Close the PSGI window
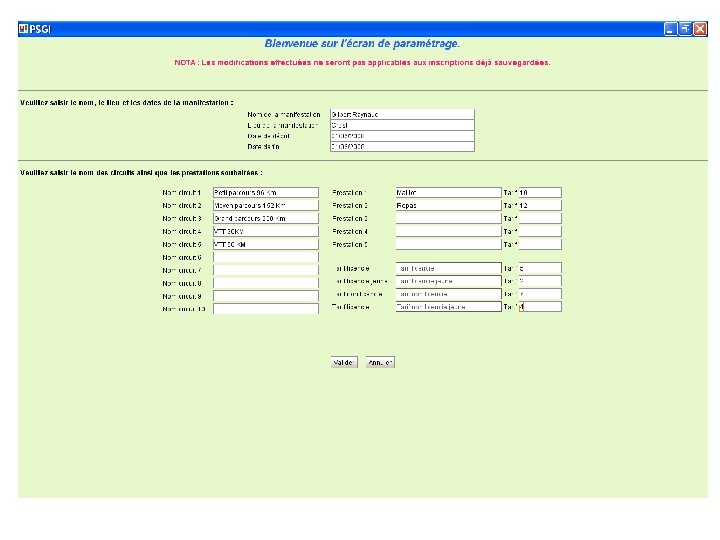720x540 pixels. (x=700, y=29)
